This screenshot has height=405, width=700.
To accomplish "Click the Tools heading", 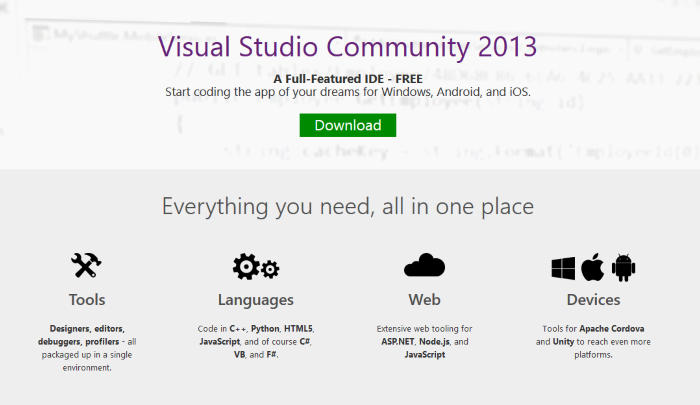I will point(87,300).
